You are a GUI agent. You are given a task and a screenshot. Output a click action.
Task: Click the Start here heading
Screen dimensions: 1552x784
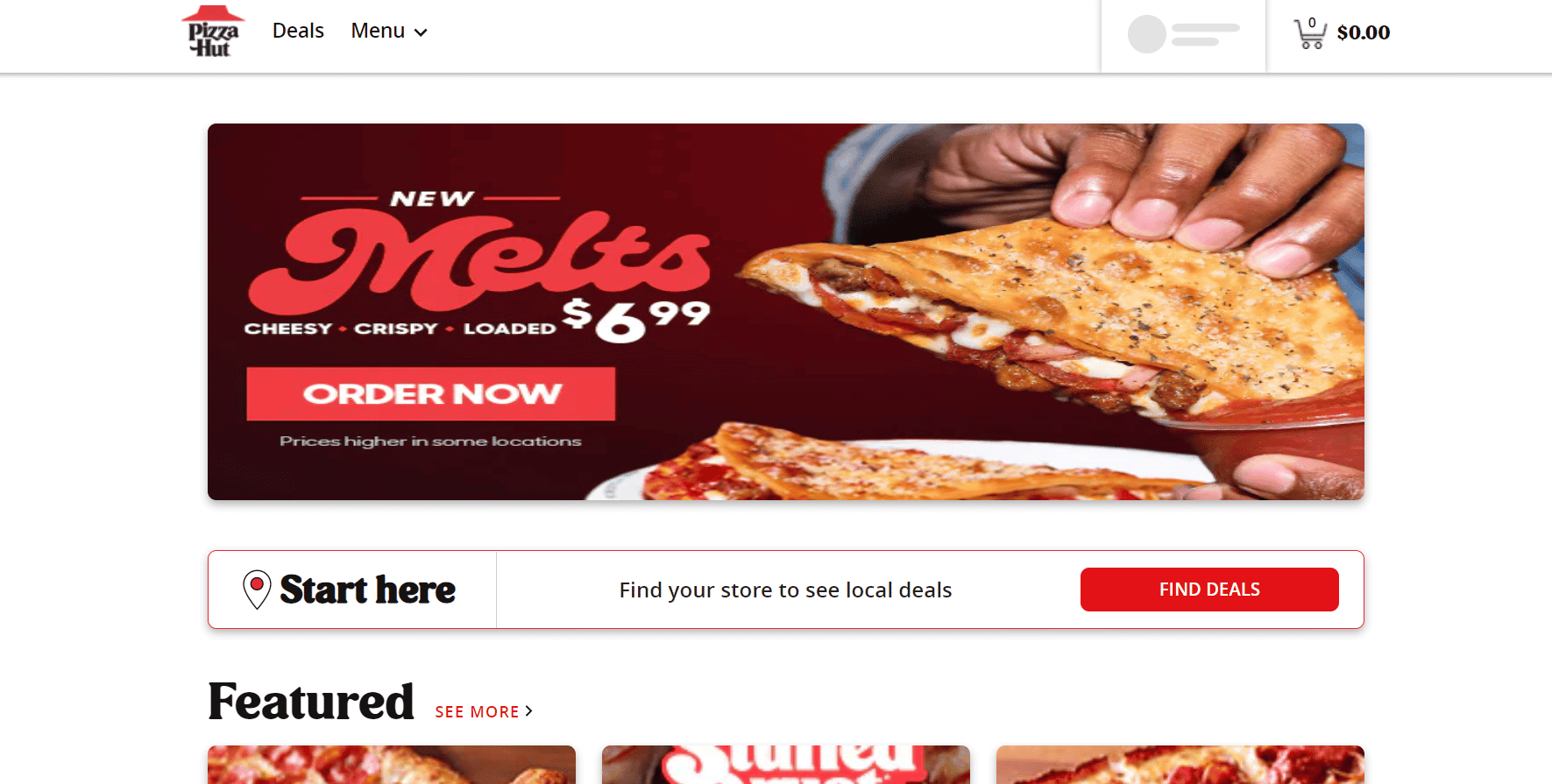[368, 590]
